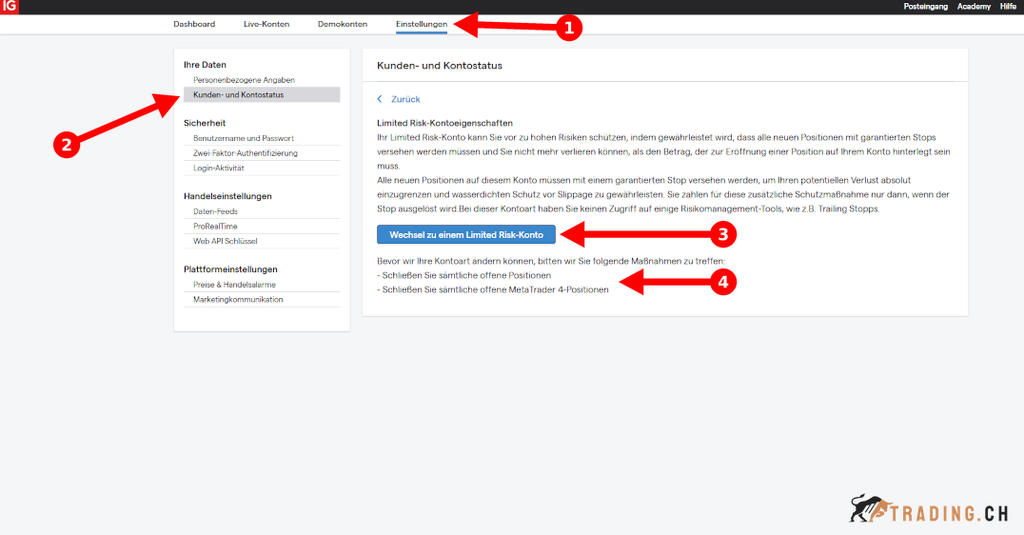Click text about offene MetaTrader 4-Positionen
Image resolution: width=1024 pixels, height=535 pixels.
click(x=495, y=289)
